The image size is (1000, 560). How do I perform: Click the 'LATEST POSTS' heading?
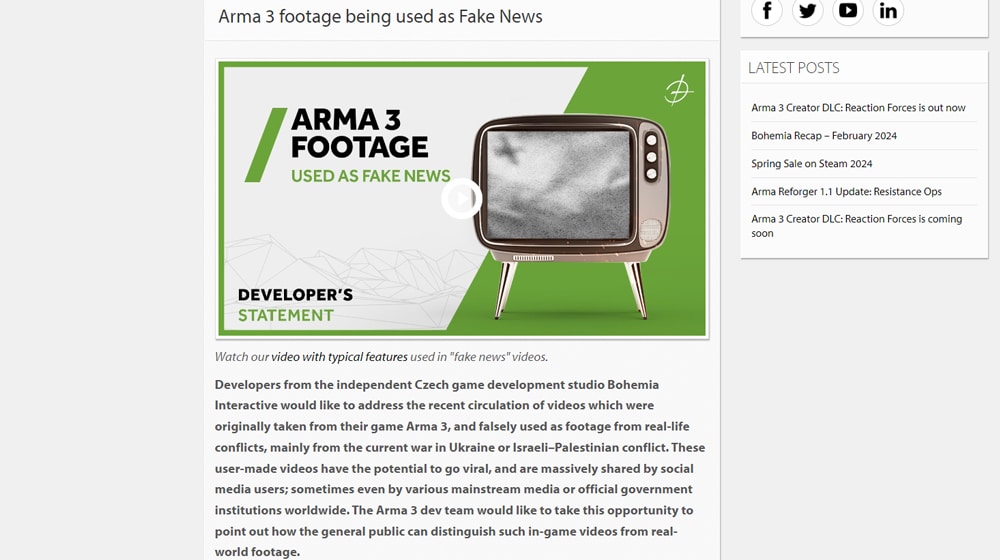(x=793, y=68)
